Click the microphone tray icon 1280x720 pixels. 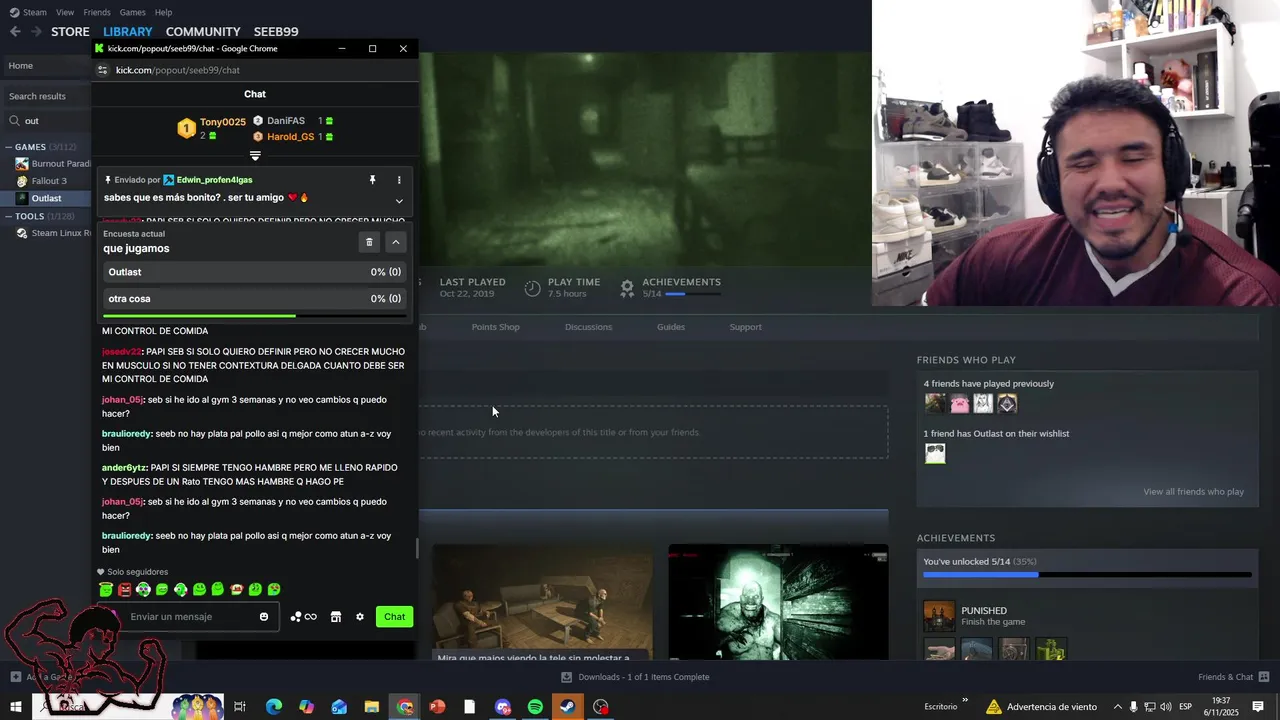coord(1133,707)
